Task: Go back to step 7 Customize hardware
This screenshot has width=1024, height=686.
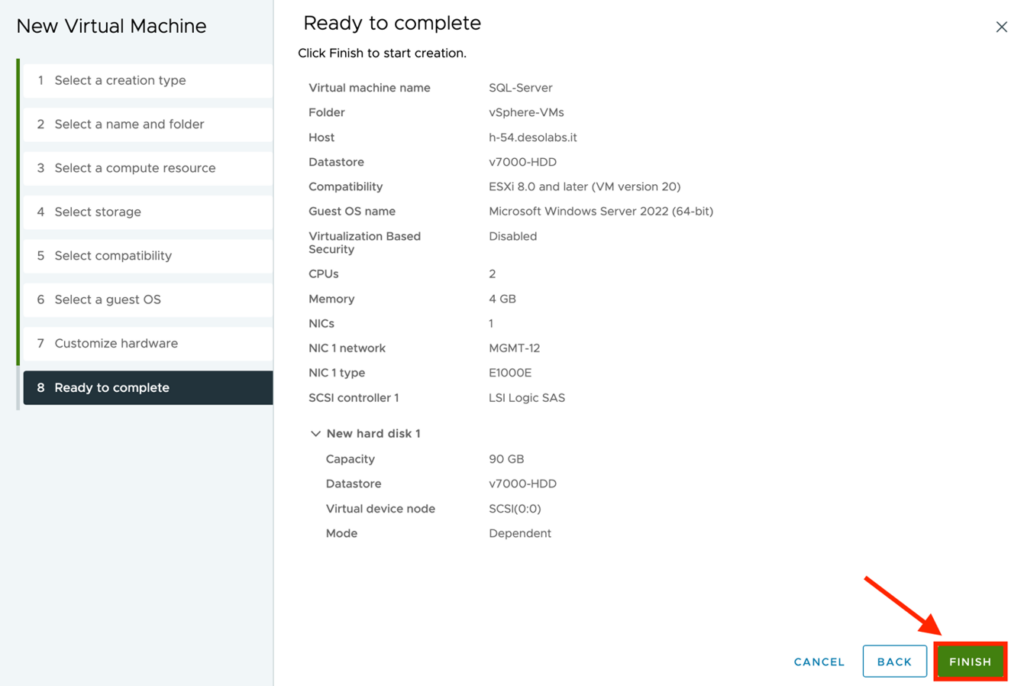Action: tap(116, 343)
